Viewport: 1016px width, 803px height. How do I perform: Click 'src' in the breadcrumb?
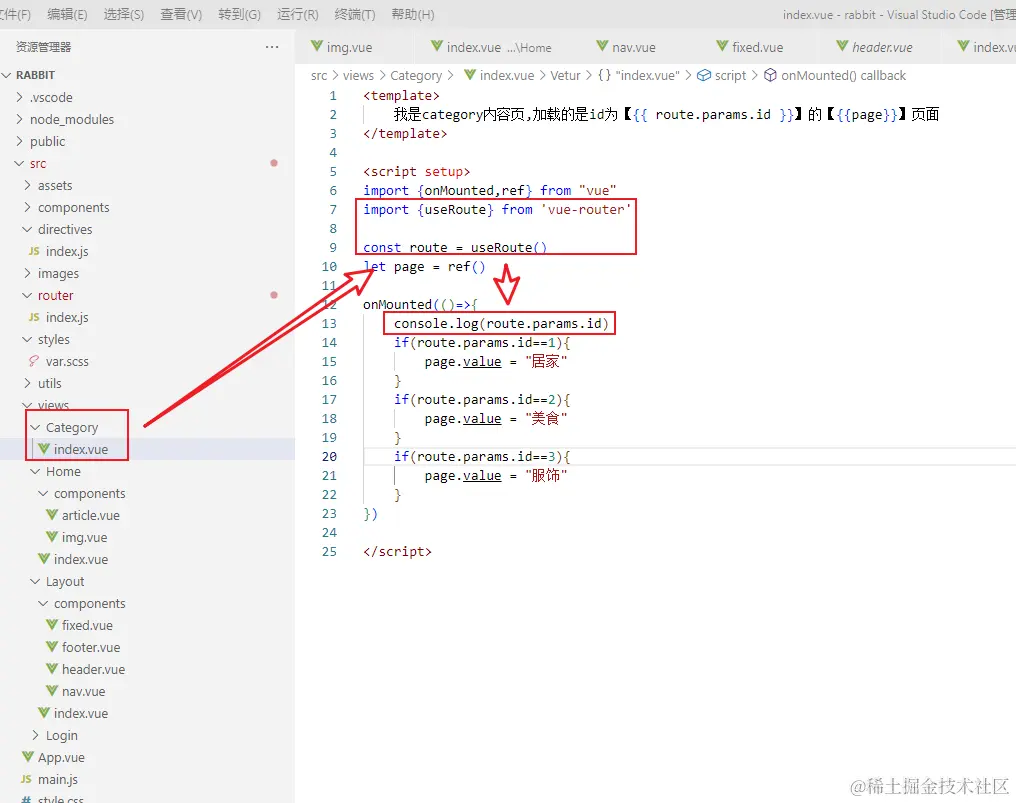(x=319, y=75)
